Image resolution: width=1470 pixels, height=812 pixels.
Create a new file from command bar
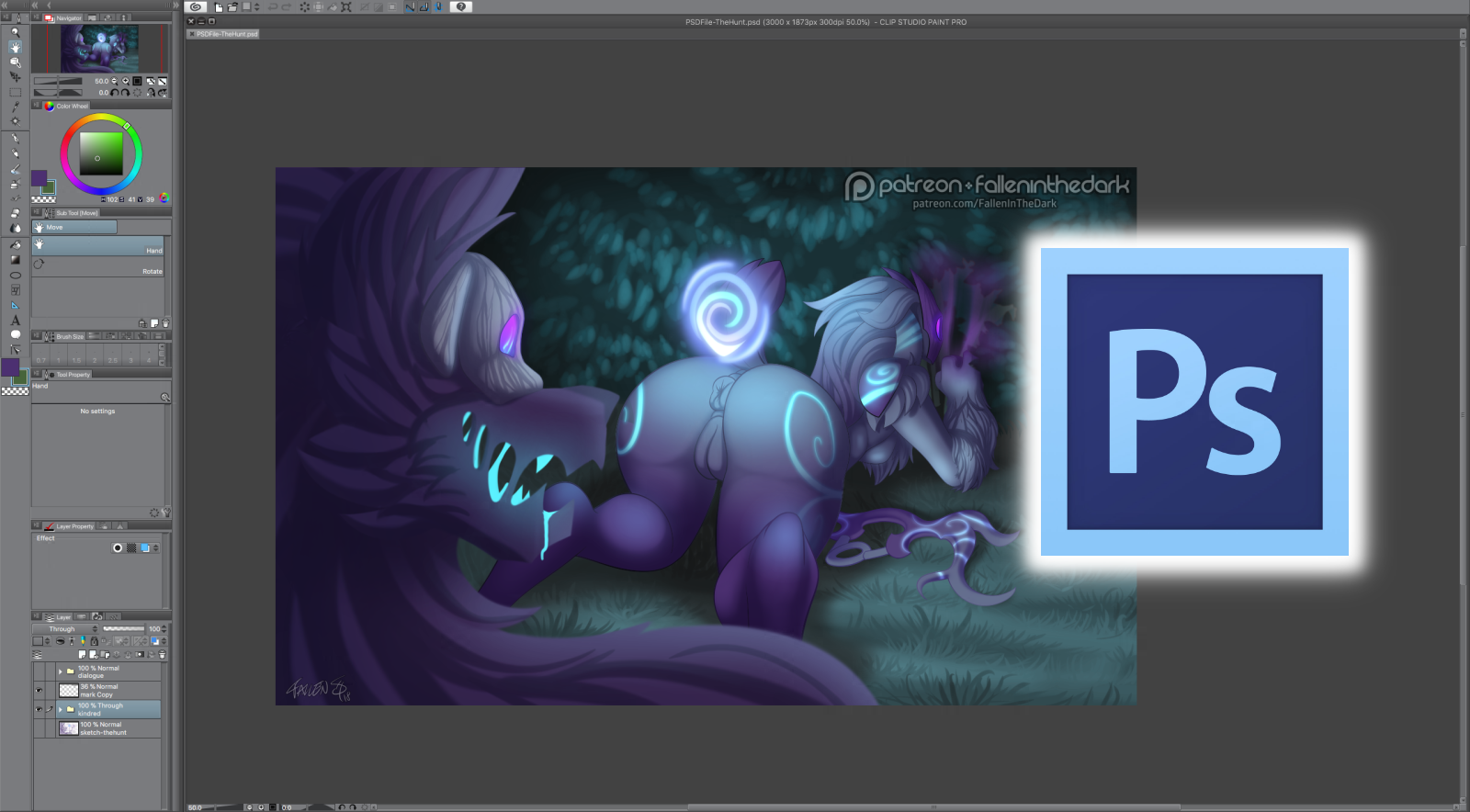pyautogui.click(x=219, y=6)
